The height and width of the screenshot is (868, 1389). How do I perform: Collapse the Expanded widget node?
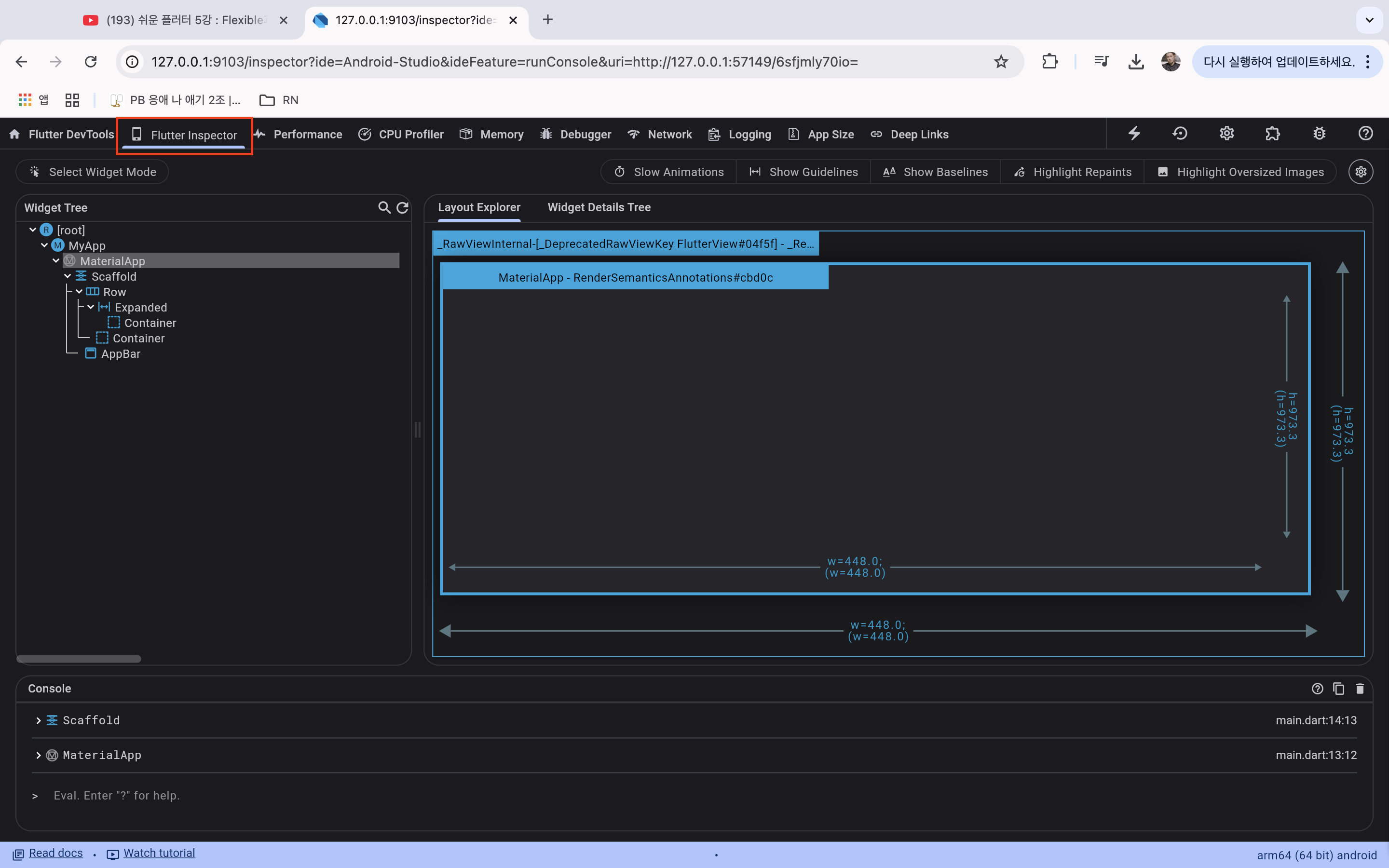point(91,308)
